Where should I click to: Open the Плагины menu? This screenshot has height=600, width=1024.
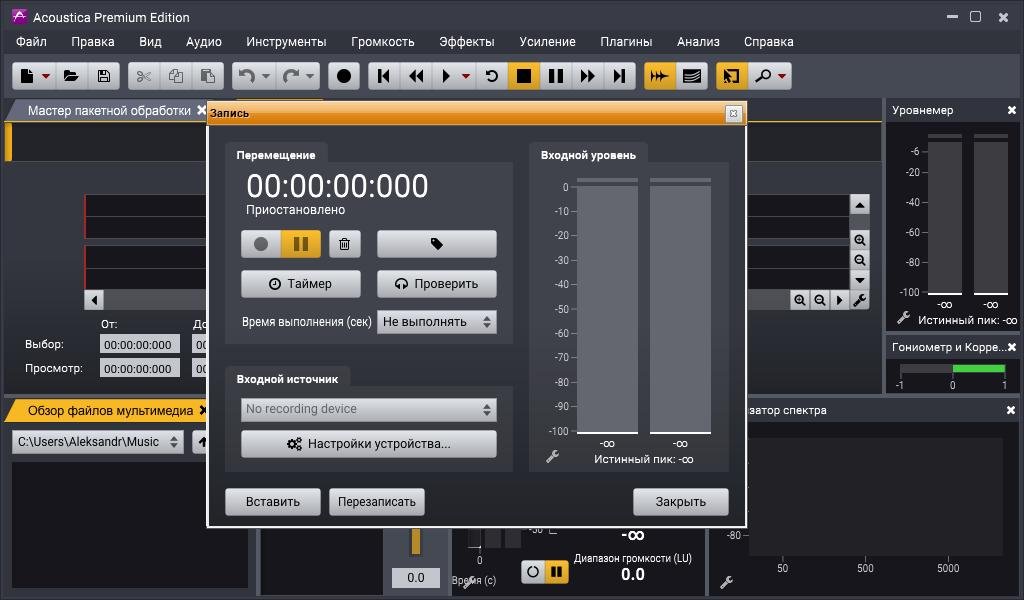(626, 42)
